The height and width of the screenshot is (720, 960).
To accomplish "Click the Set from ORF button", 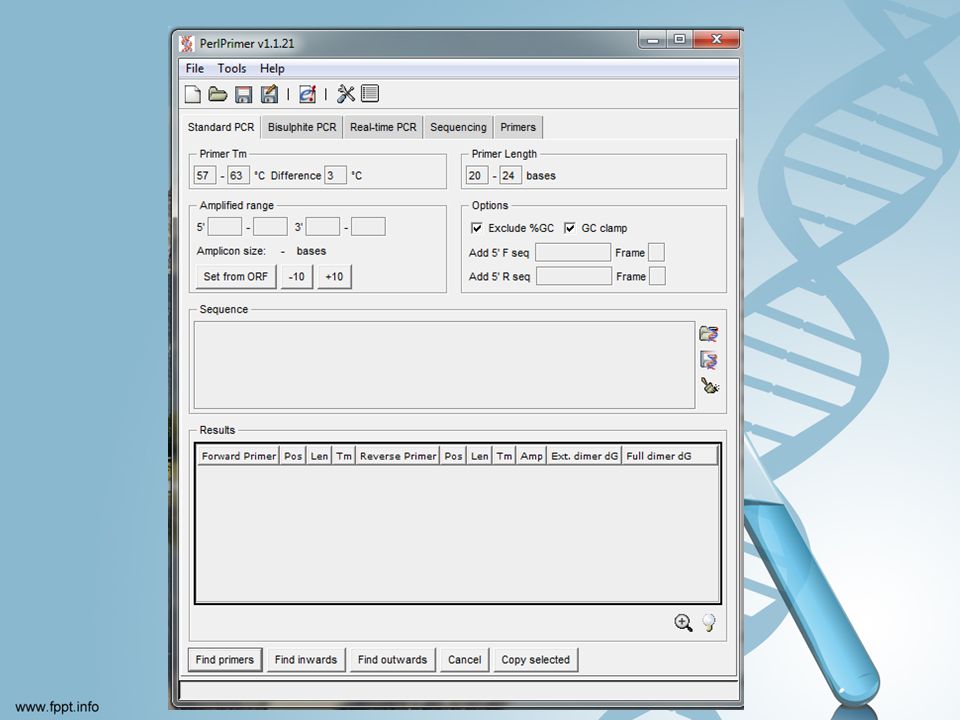I will pos(236,277).
